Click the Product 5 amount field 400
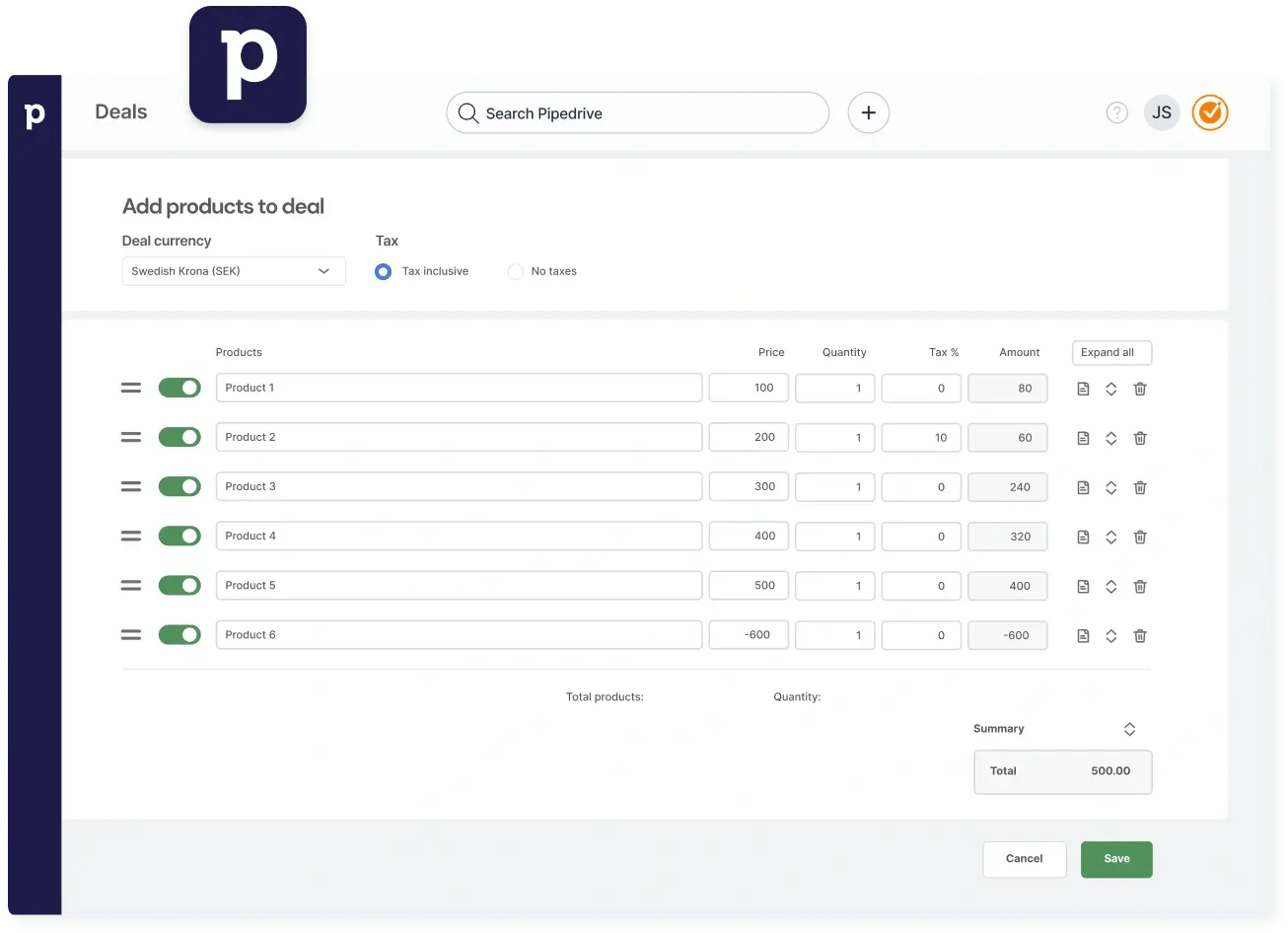Screen dimensions: 1288x933 click(x=1008, y=586)
